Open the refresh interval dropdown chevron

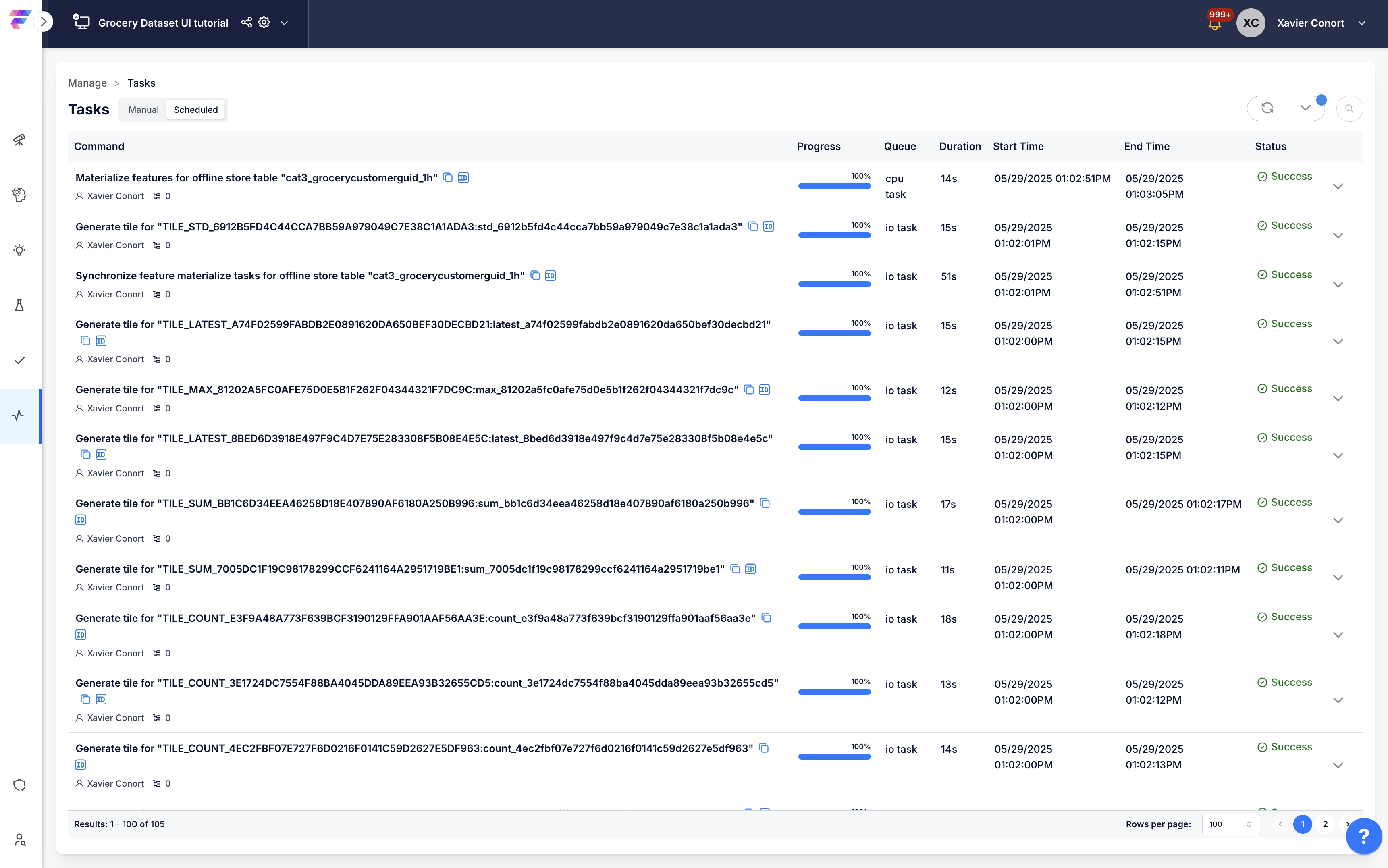pyautogui.click(x=1305, y=108)
